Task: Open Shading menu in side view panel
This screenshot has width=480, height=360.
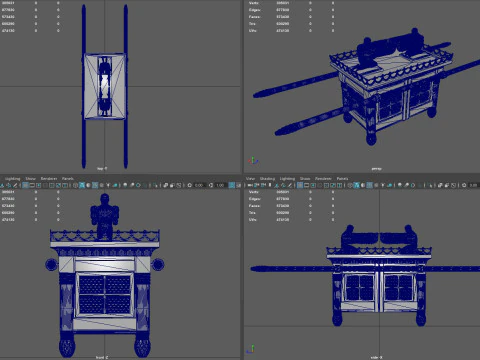Action: (267, 178)
